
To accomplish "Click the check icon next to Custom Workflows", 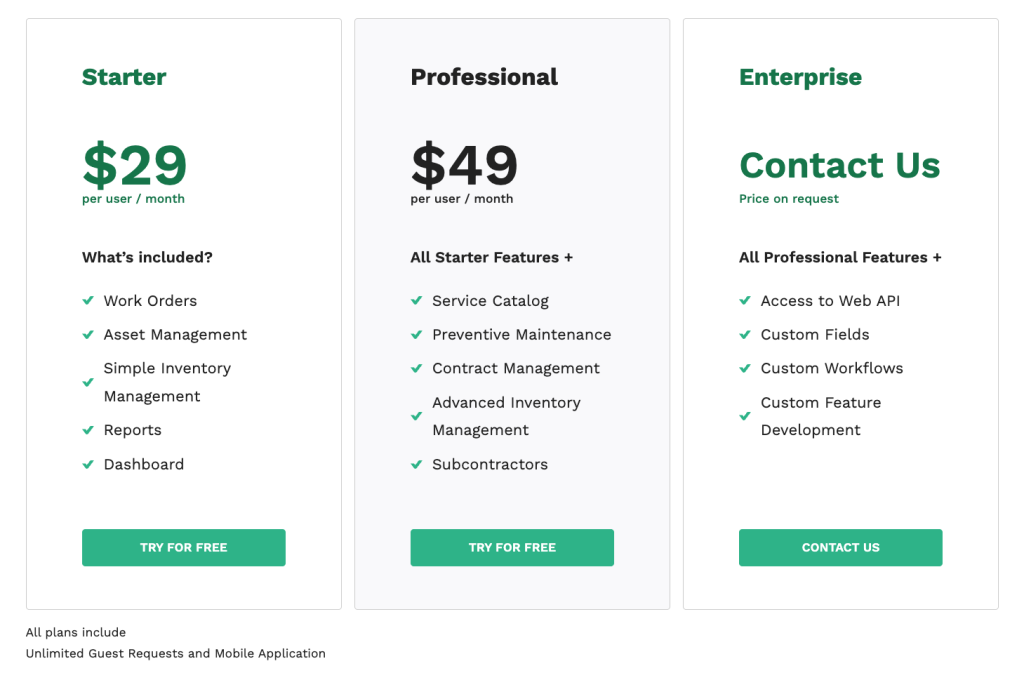I will pyautogui.click(x=745, y=369).
